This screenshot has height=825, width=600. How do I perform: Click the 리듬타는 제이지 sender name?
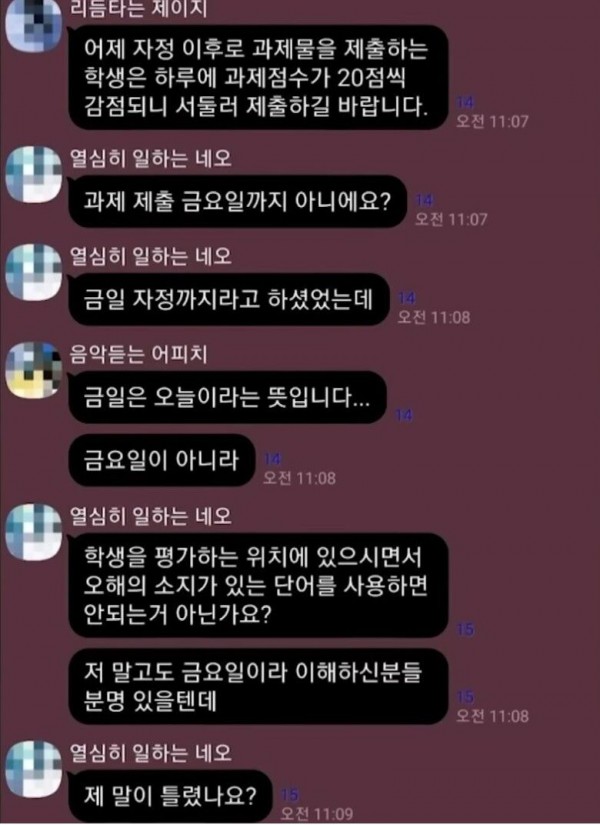[x=139, y=9]
